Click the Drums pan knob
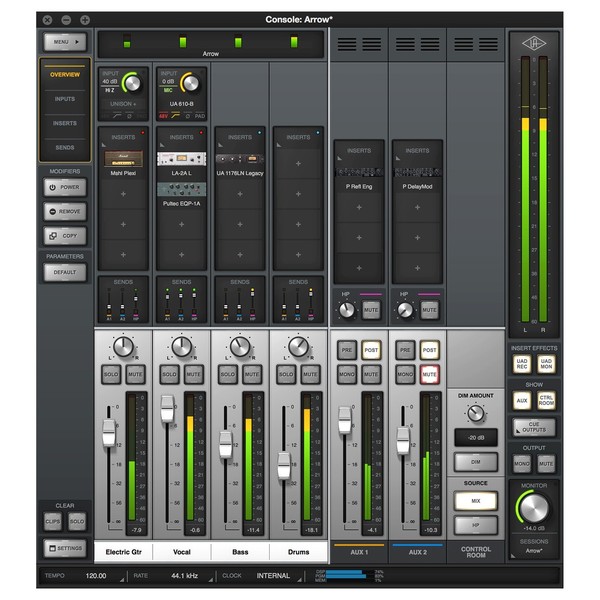The width and height of the screenshot is (600, 600). click(x=298, y=347)
